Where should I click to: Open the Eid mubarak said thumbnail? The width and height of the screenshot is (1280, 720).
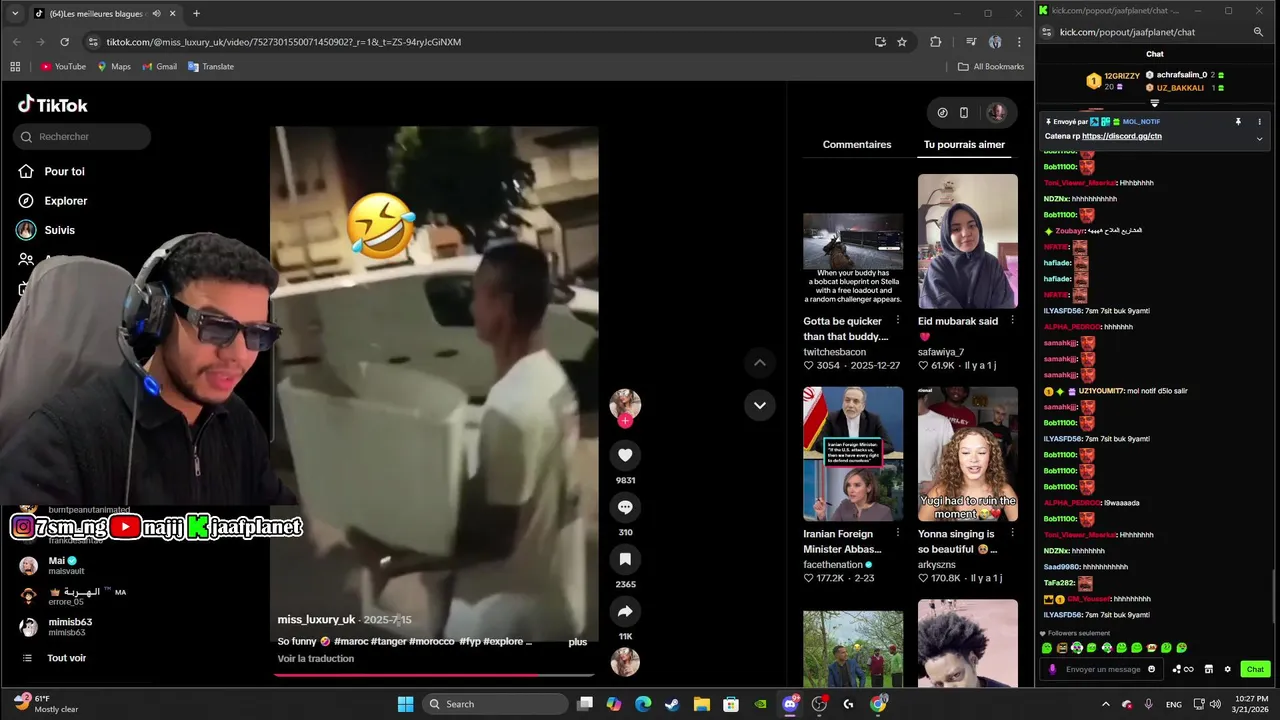click(x=968, y=241)
